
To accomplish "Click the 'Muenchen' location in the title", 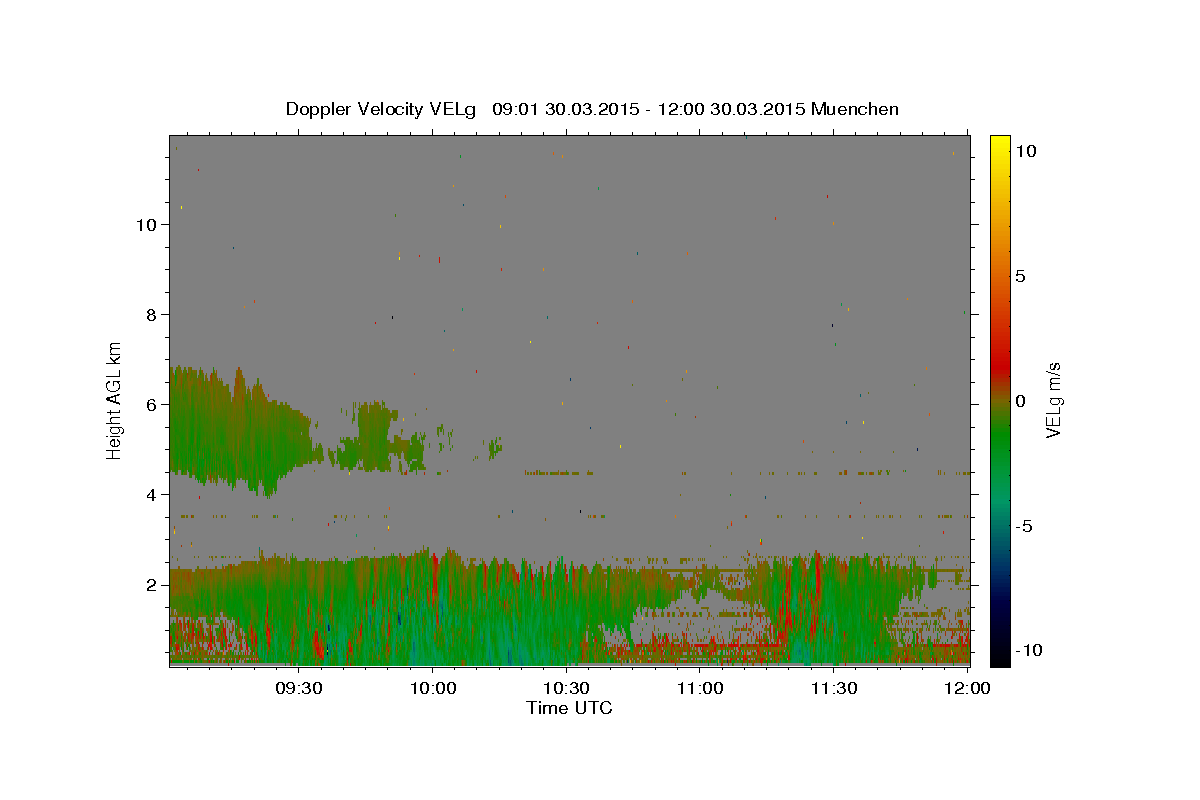I will pos(855,109).
